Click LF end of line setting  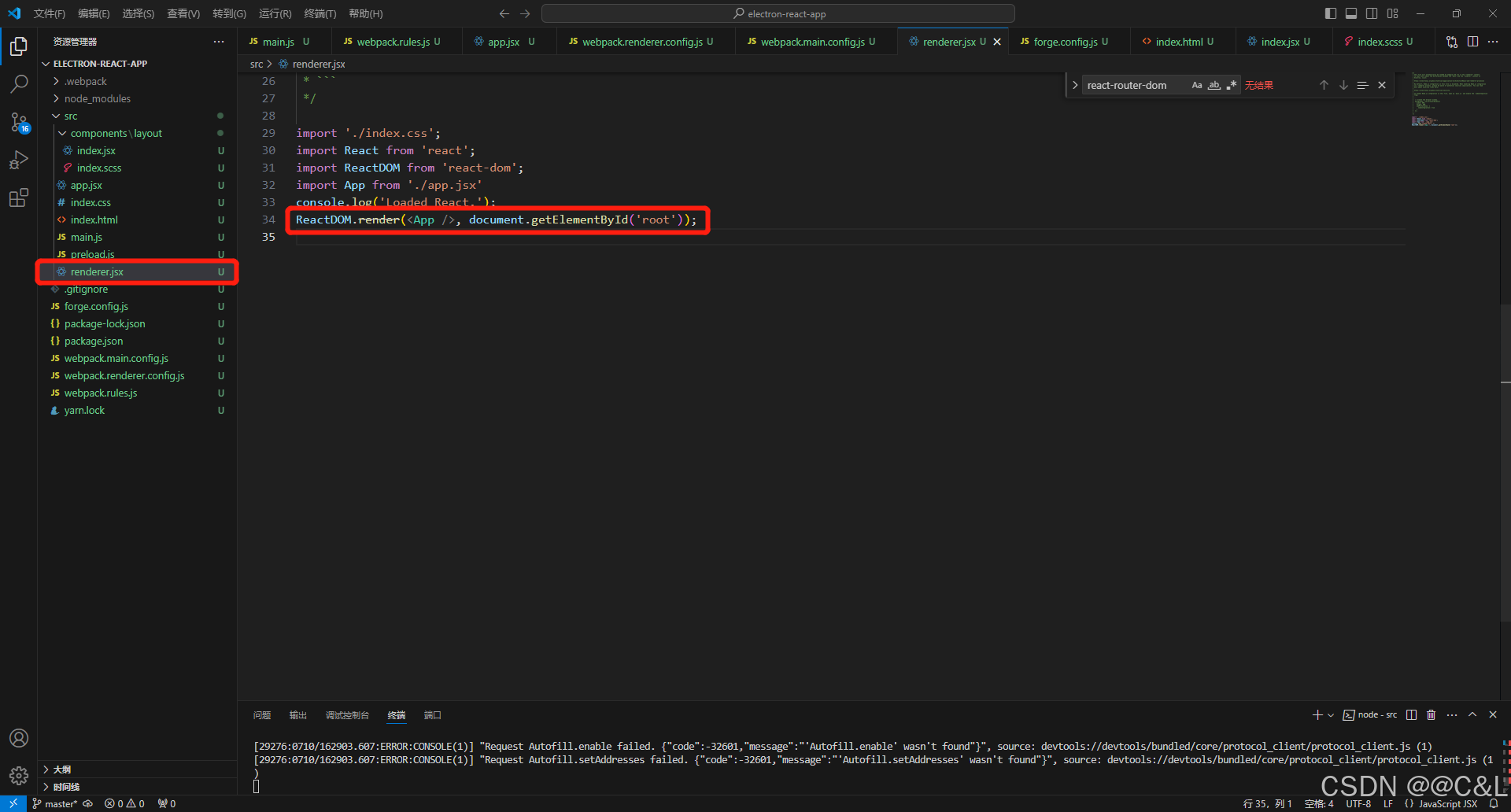1388,803
